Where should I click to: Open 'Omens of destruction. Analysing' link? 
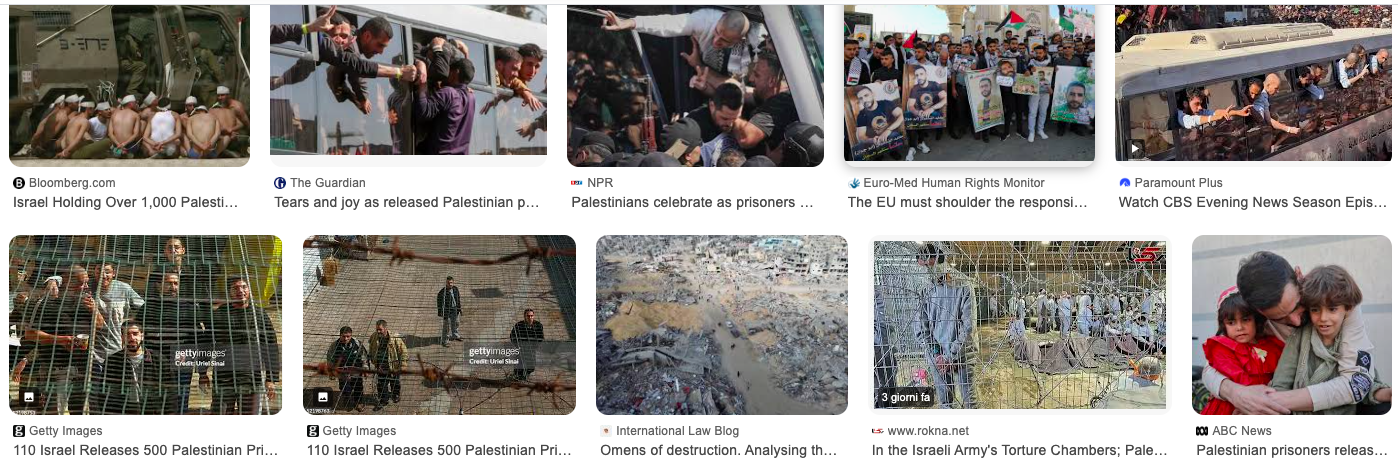(718, 450)
